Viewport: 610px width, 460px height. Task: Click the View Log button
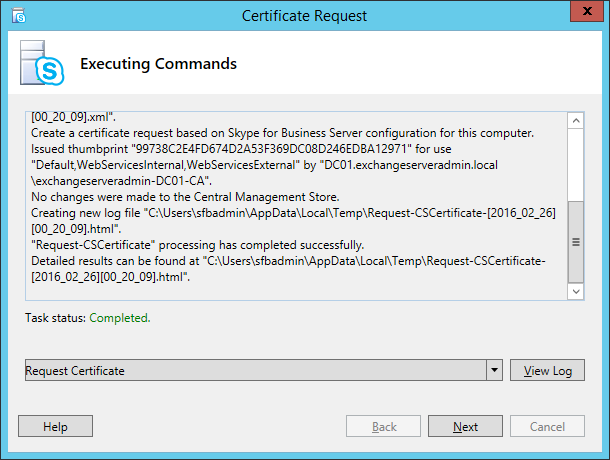547,370
